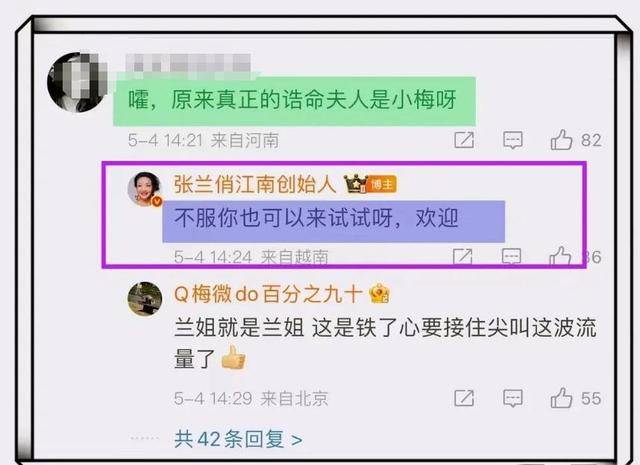Open reply box for the Henan comment
The height and width of the screenshot is (465, 640).
click(x=513, y=140)
